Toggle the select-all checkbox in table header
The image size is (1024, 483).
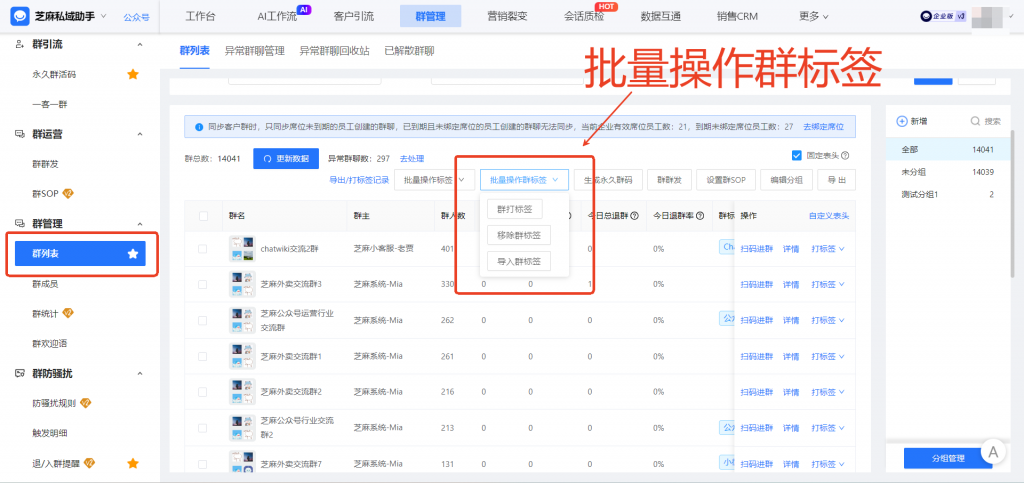click(x=203, y=216)
